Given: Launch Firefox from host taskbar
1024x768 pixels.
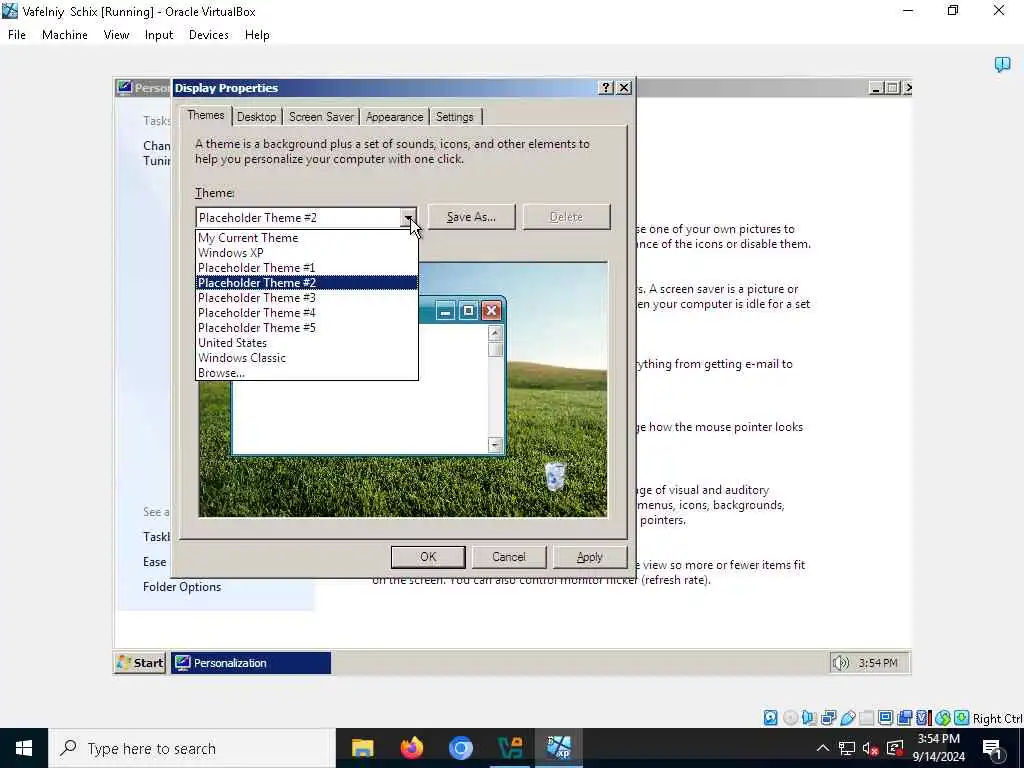Looking at the screenshot, I should coord(411,748).
